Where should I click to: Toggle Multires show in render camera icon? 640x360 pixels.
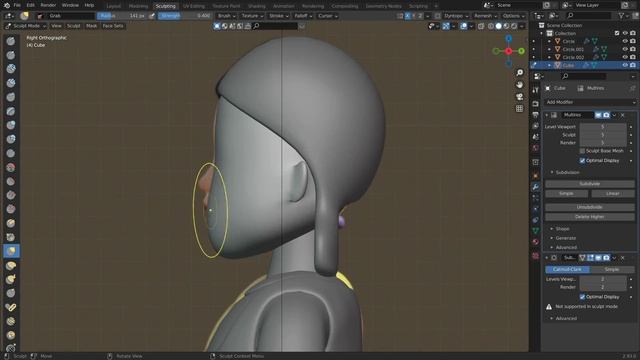pyautogui.click(x=606, y=116)
